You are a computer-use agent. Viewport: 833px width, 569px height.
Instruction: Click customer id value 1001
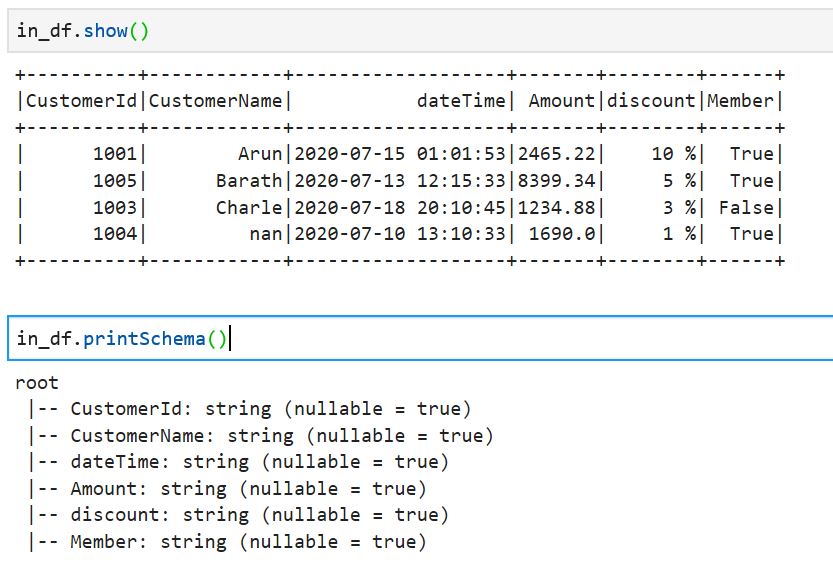115,154
